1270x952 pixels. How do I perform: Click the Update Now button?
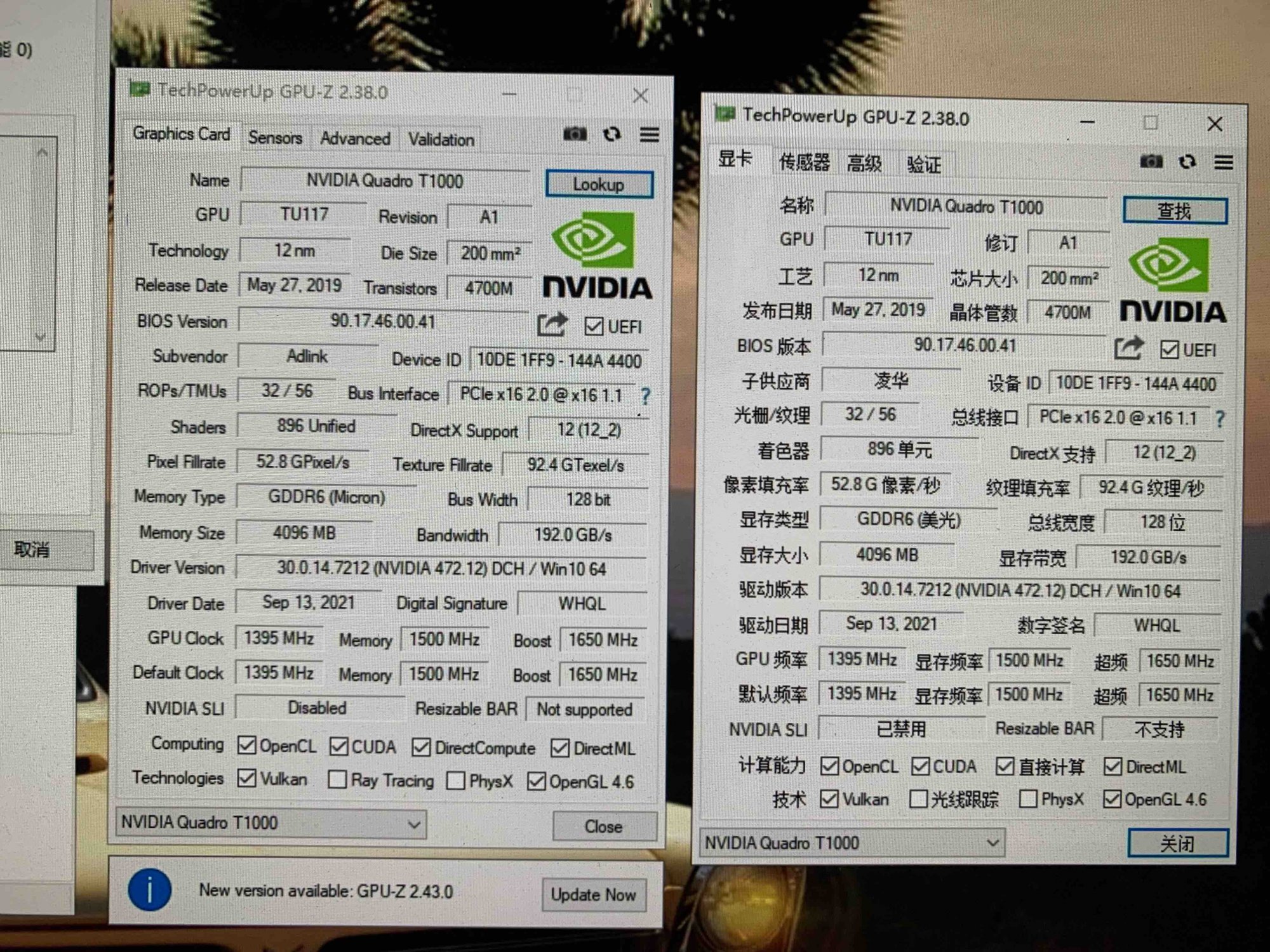(593, 895)
